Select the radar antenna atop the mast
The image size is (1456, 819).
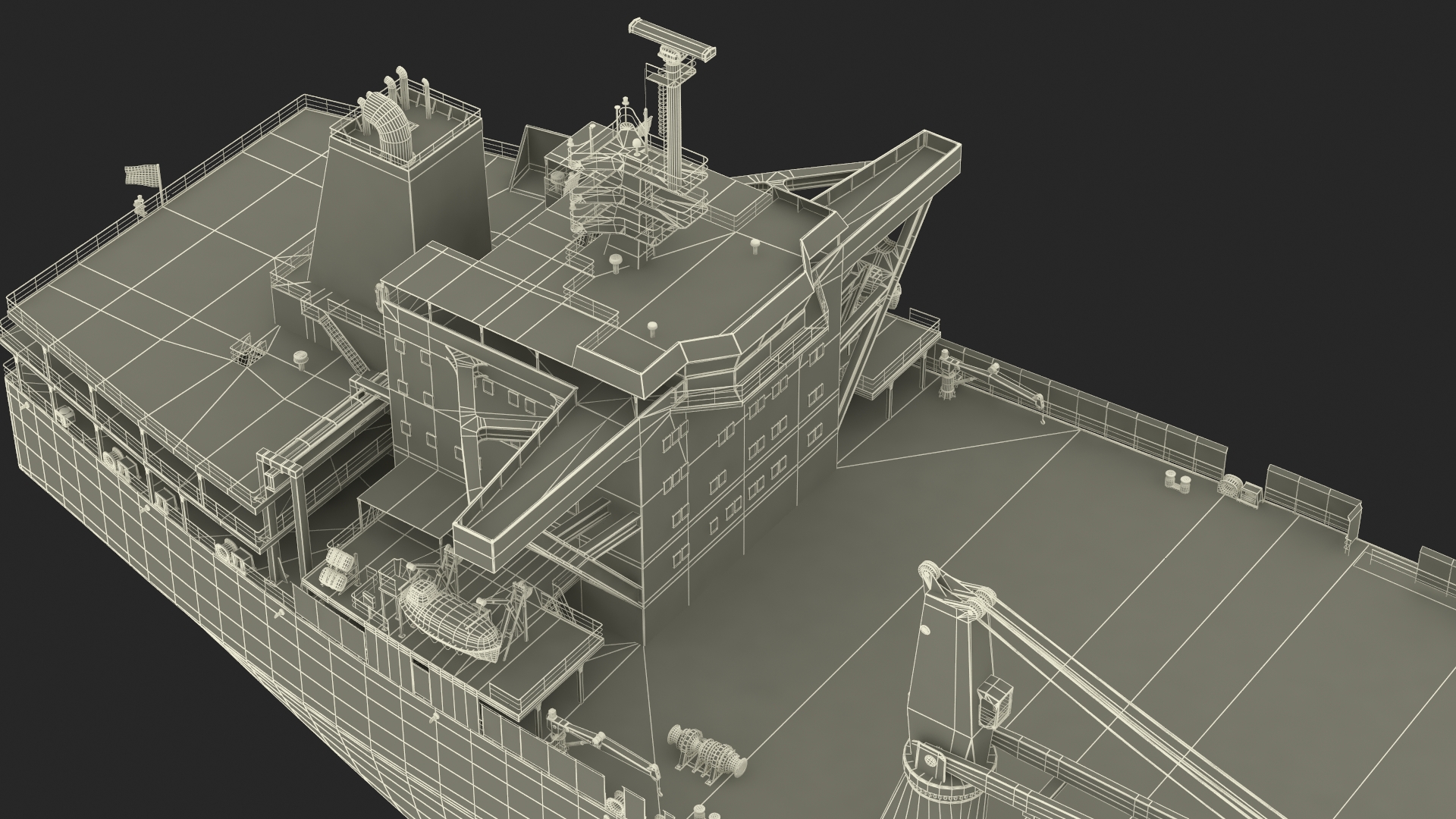pyautogui.click(x=673, y=42)
